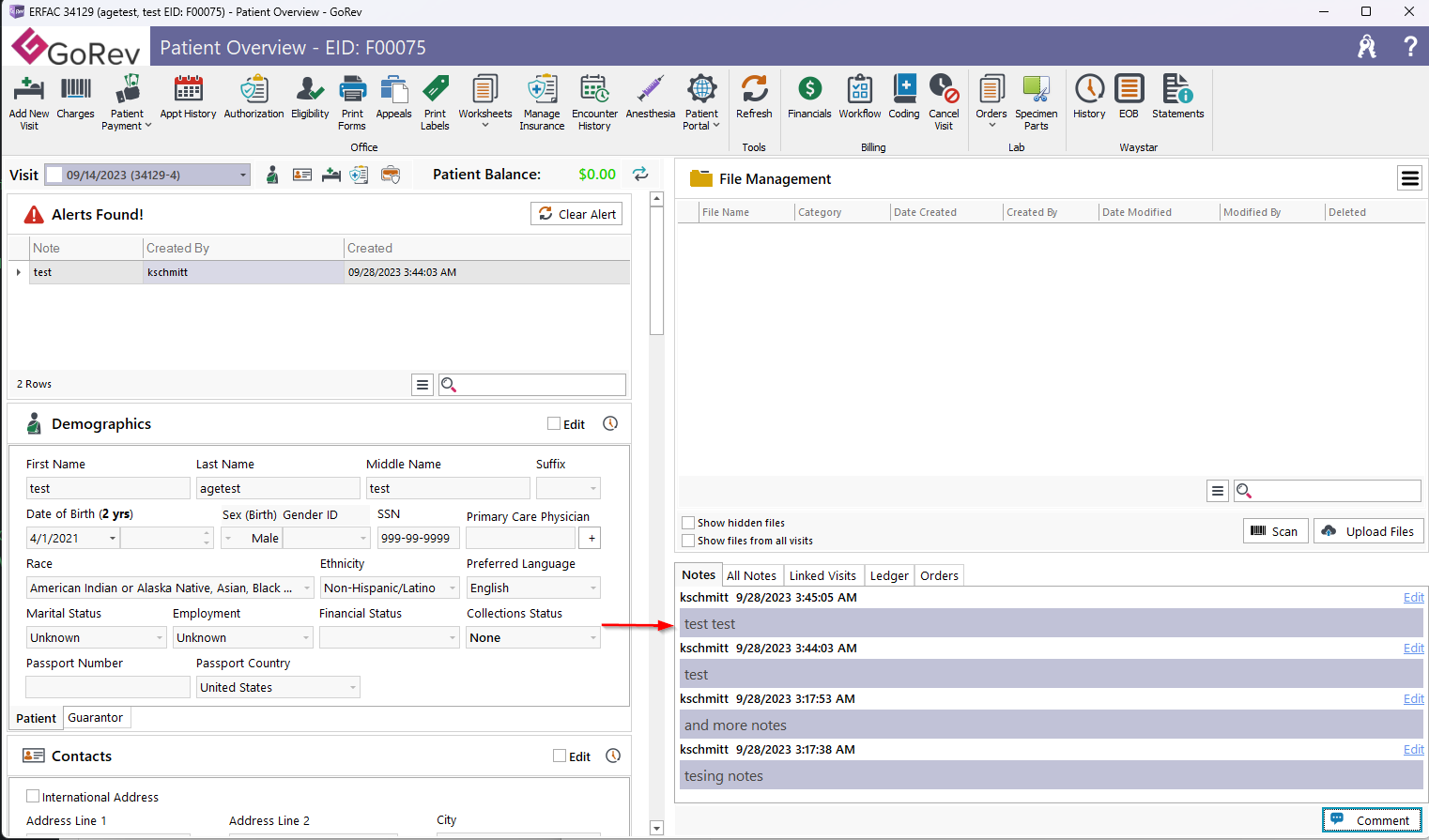Open the Marital Status dropdown

(x=160, y=638)
